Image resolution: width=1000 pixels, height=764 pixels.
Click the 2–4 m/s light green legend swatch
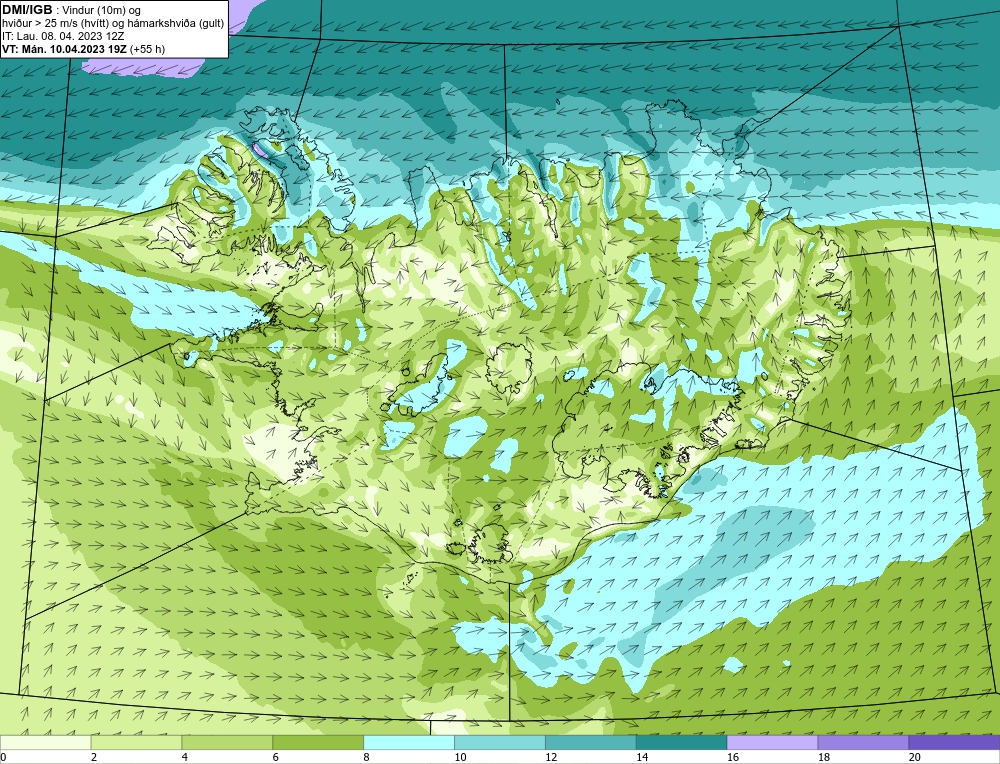point(136,742)
